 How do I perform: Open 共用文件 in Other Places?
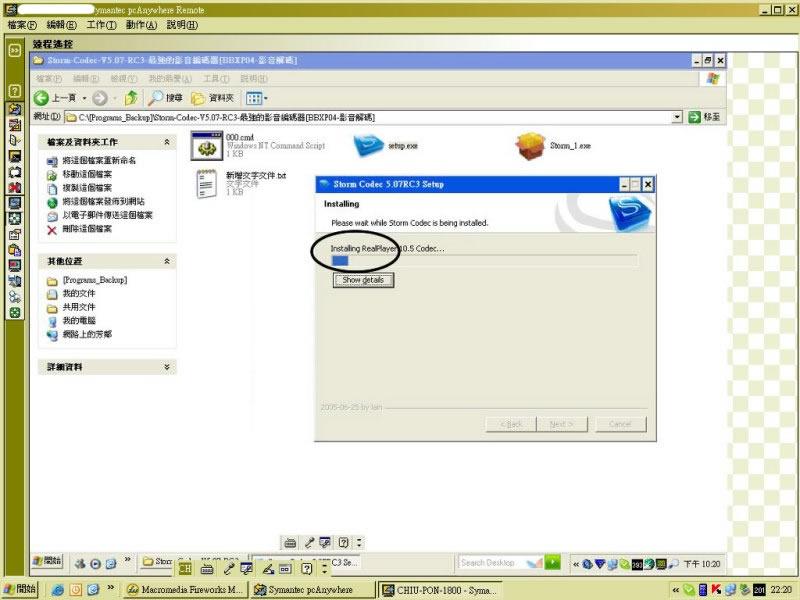click(79, 307)
